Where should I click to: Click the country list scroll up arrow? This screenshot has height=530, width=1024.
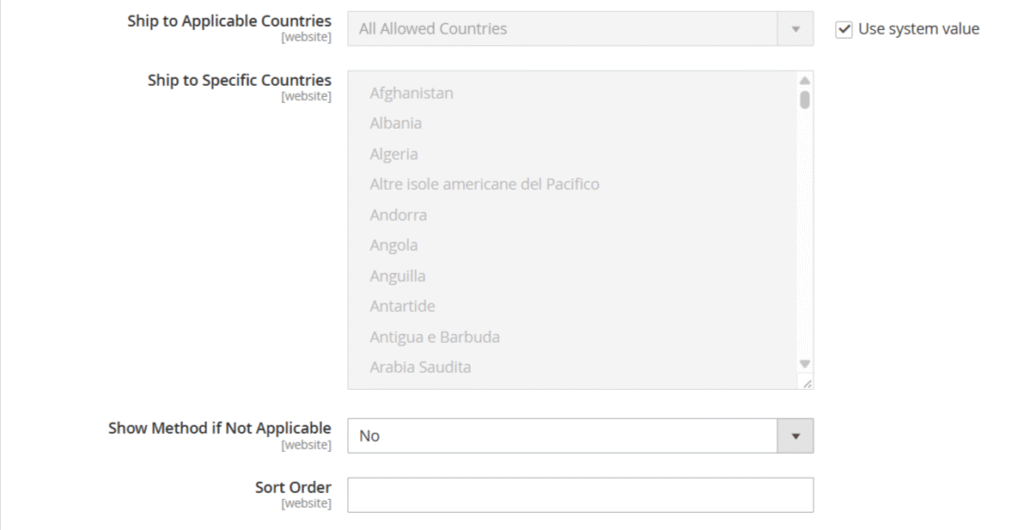805,80
